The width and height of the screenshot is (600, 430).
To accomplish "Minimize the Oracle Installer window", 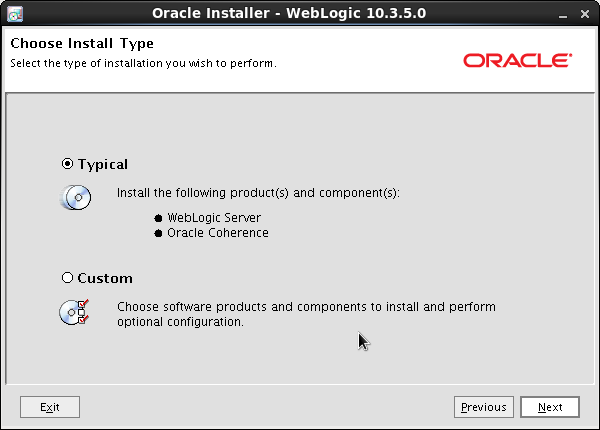I will (x=562, y=15).
